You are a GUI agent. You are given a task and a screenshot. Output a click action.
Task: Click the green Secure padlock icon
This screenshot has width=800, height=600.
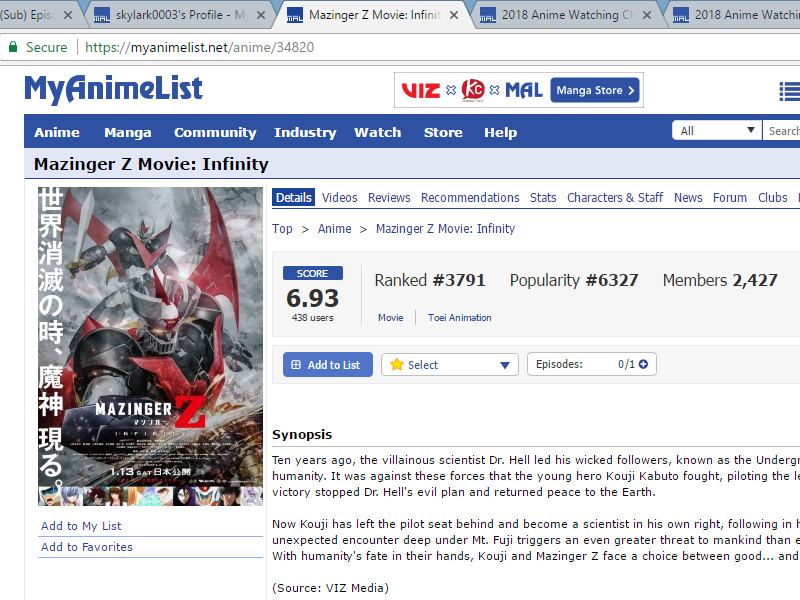(x=13, y=47)
